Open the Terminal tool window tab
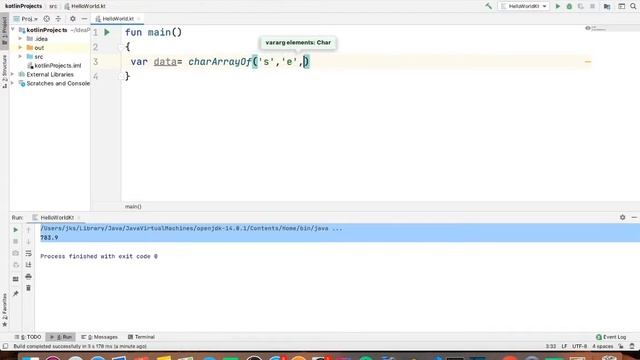 pyautogui.click(x=141, y=337)
